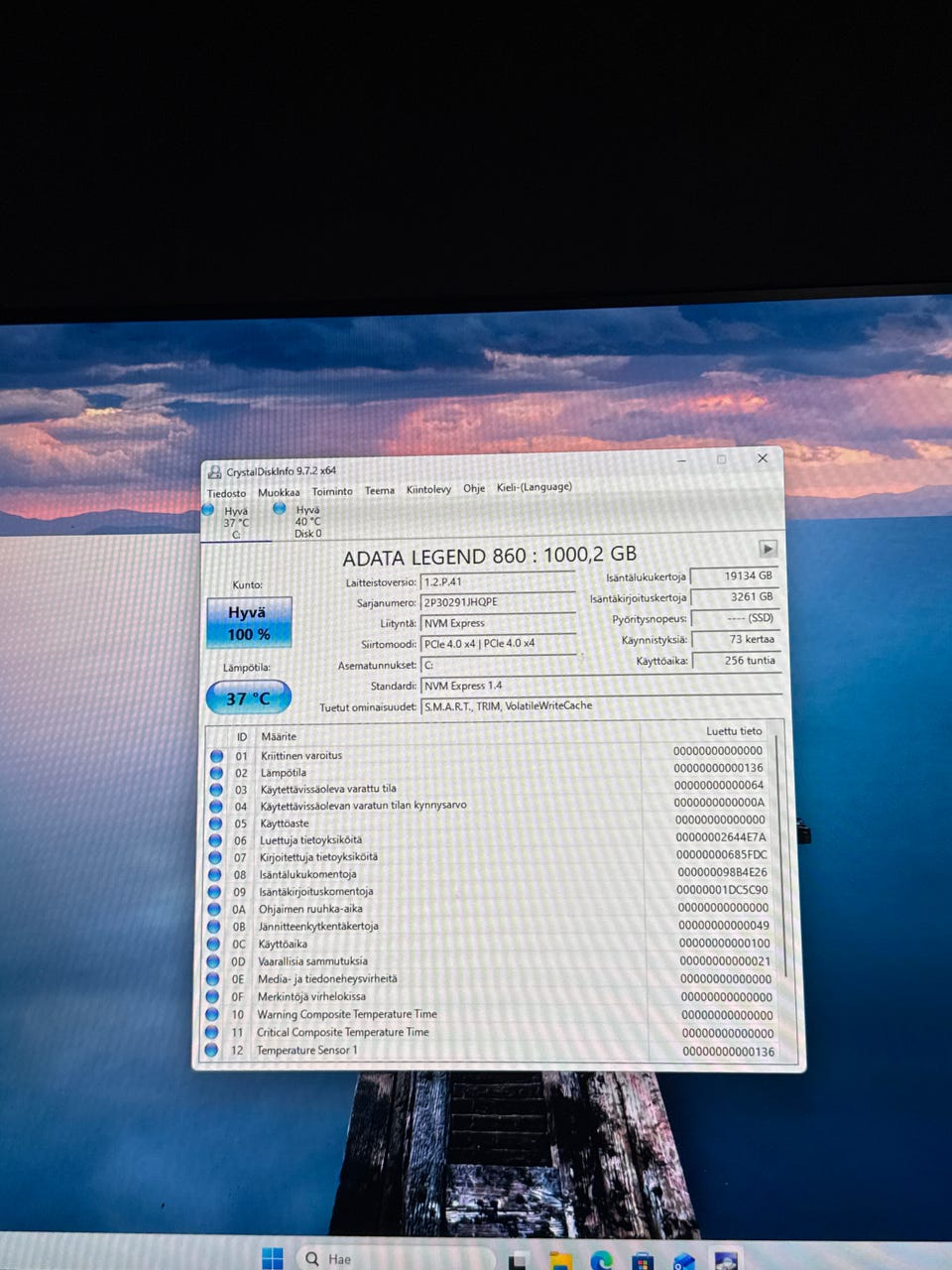952x1270 pixels.
Task: Click the Siirtomoodi field PCIe 4.0 x4
Action: [498, 644]
